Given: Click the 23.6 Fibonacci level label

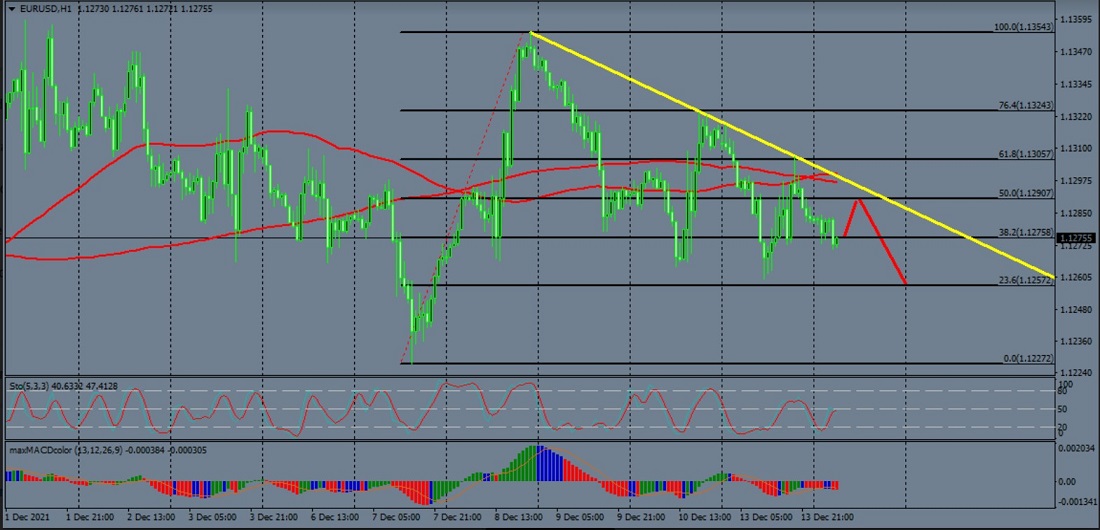Looking at the screenshot, I should (1025, 280).
